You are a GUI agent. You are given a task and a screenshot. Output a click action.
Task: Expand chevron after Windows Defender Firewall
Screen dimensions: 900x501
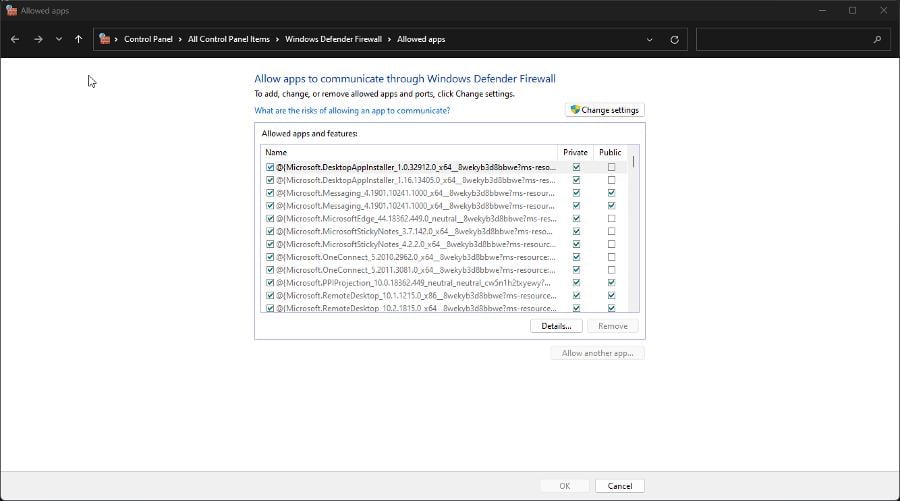(389, 39)
